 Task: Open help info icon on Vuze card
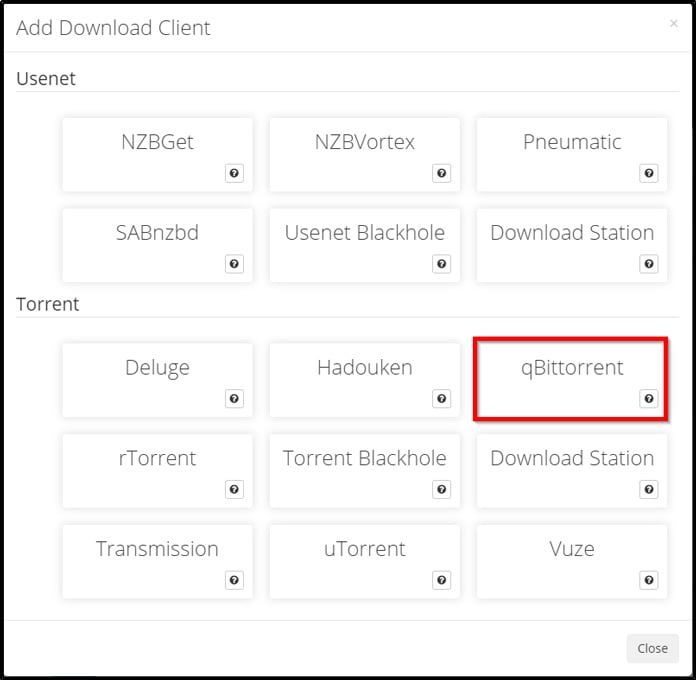tap(649, 580)
